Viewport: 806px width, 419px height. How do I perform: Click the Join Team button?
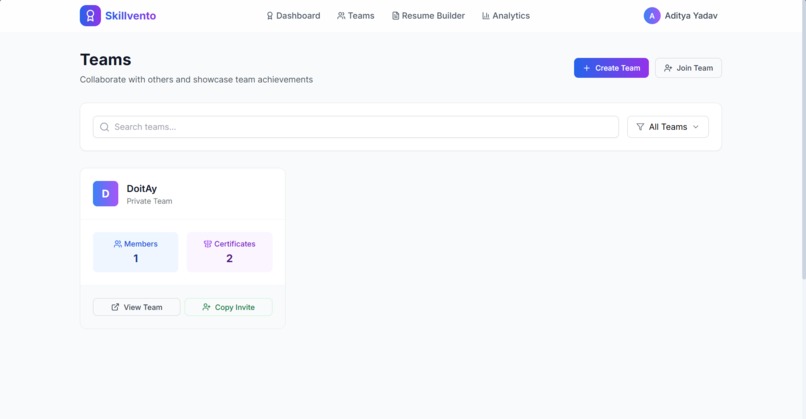pos(688,68)
